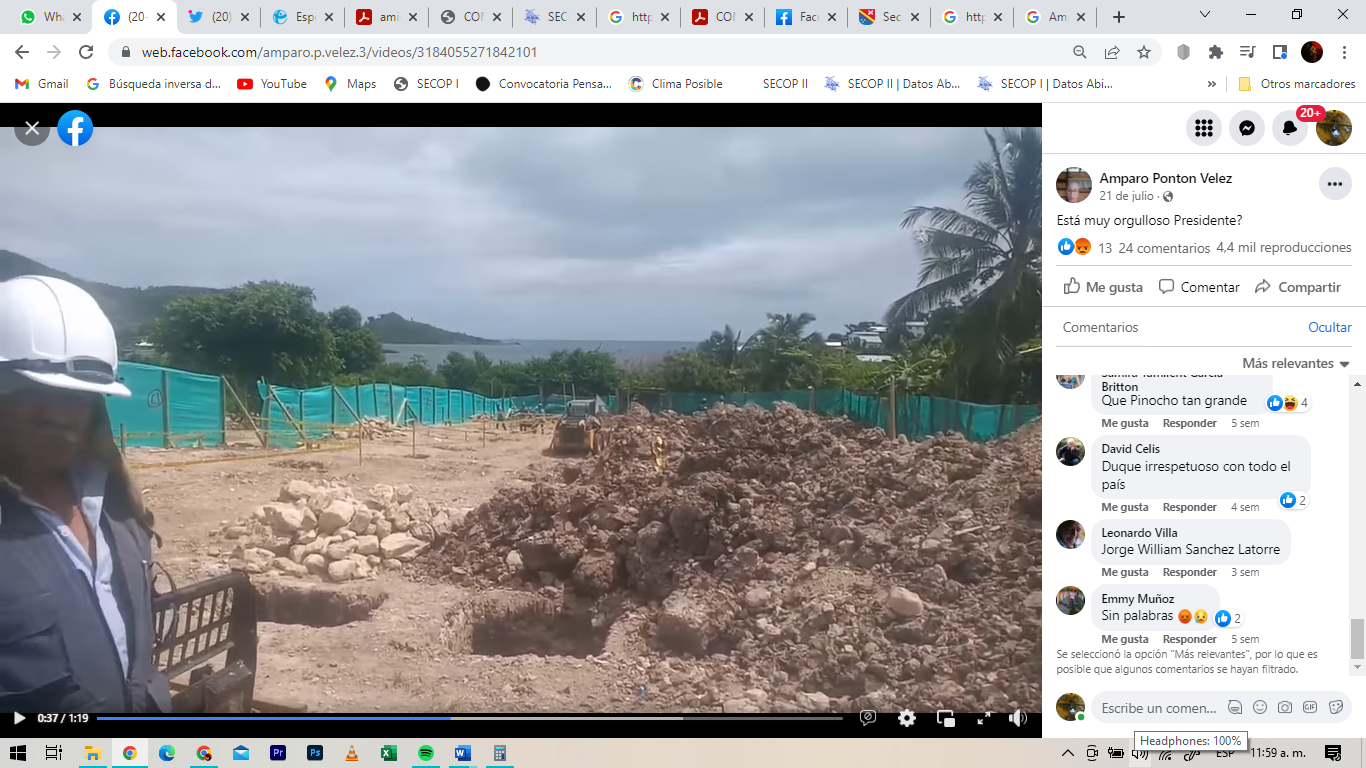Open emoji picker in comment box
This screenshot has width=1366, height=768.
coord(1260,707)
